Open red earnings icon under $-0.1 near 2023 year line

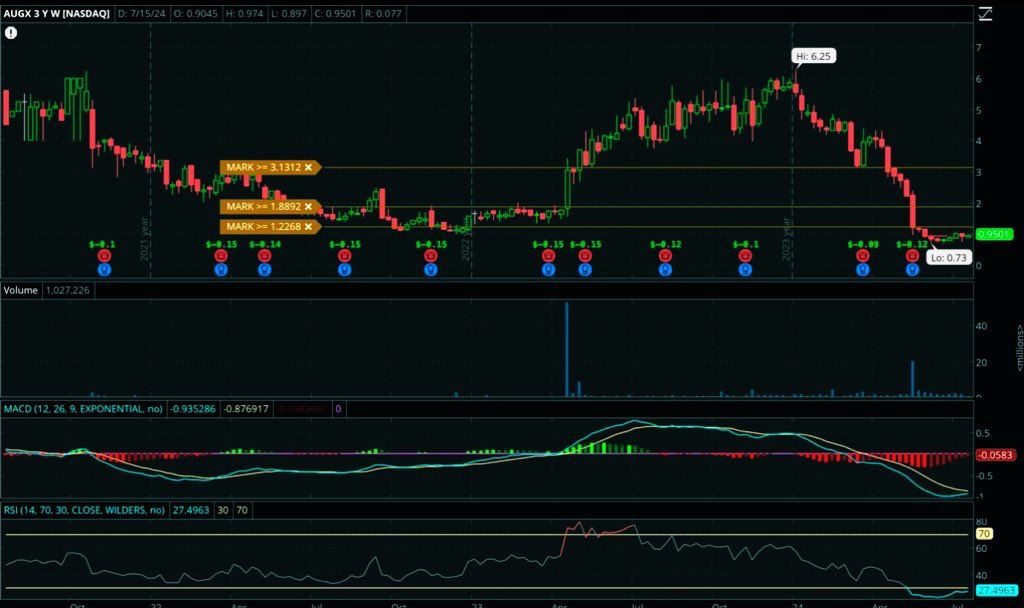(745, 256)
